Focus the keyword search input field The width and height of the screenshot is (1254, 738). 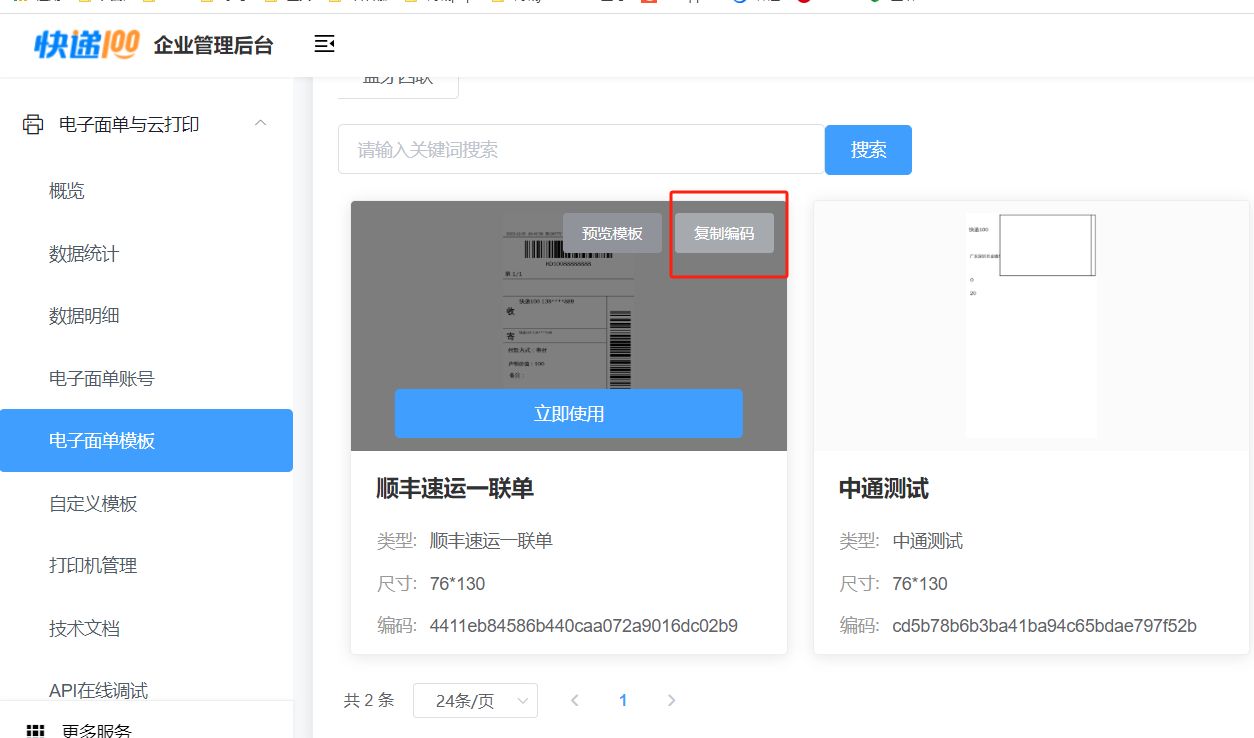[581, 150]
